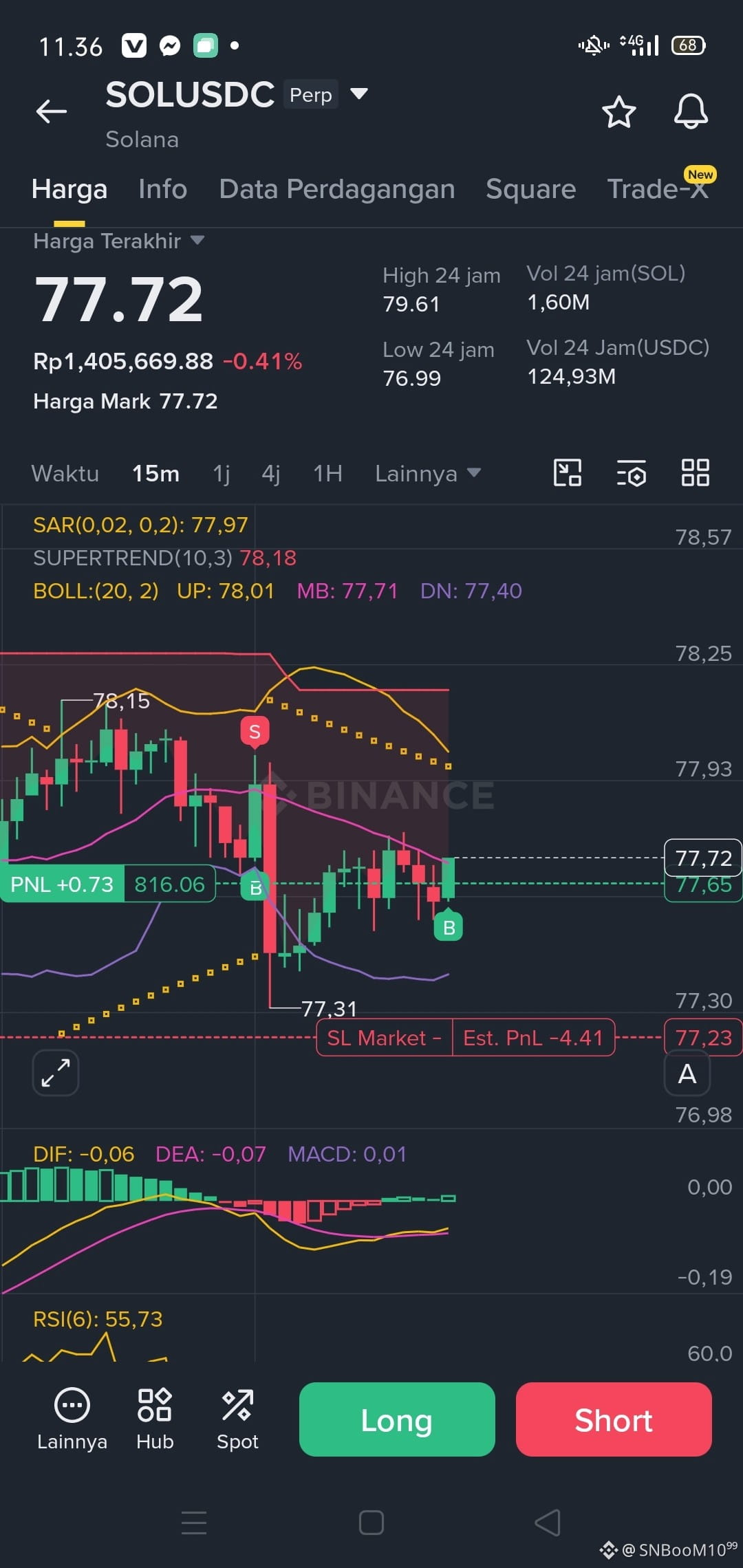The image size is (743, 1568).
Task: Tap the Rp1,405,669.88 converted price
Action: pyautogui.click(x=123, y=361)
